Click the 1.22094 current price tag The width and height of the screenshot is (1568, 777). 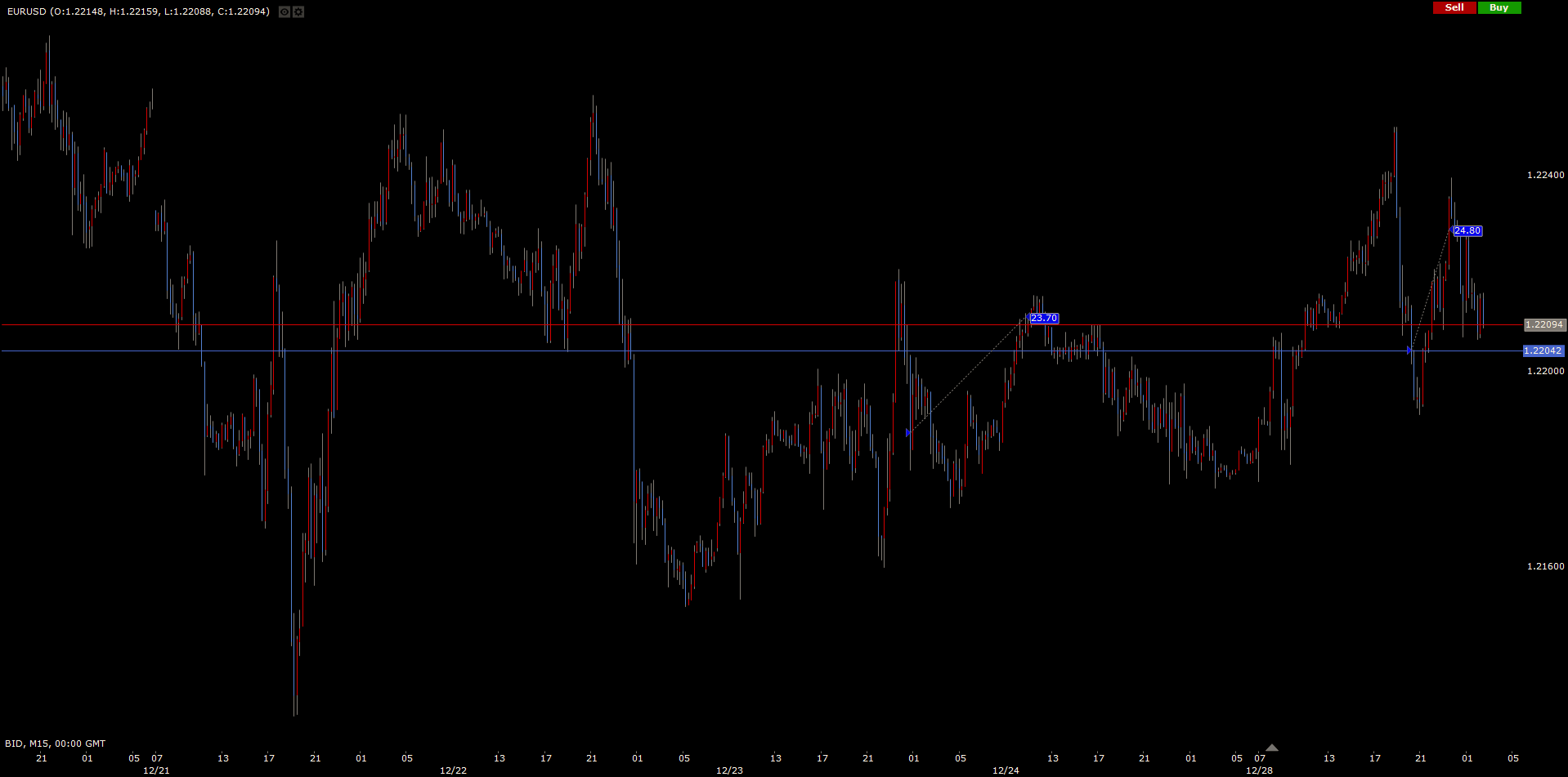coord(1544,324)
